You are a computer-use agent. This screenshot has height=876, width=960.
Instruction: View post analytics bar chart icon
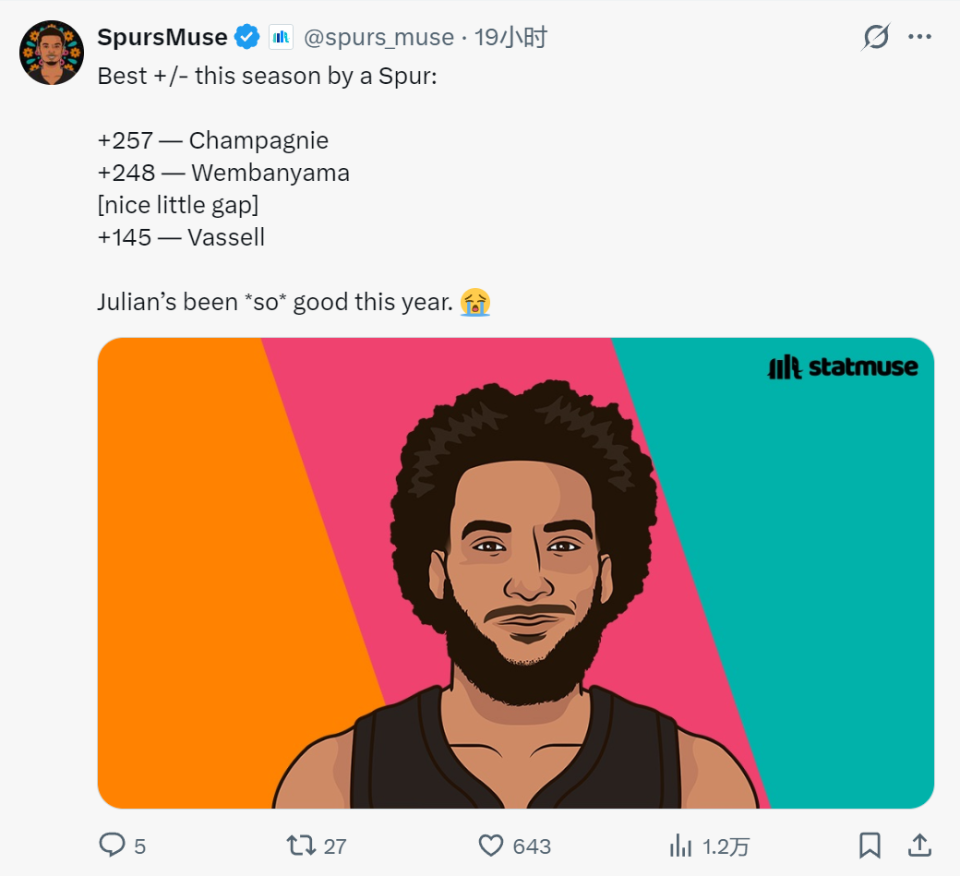681,846
